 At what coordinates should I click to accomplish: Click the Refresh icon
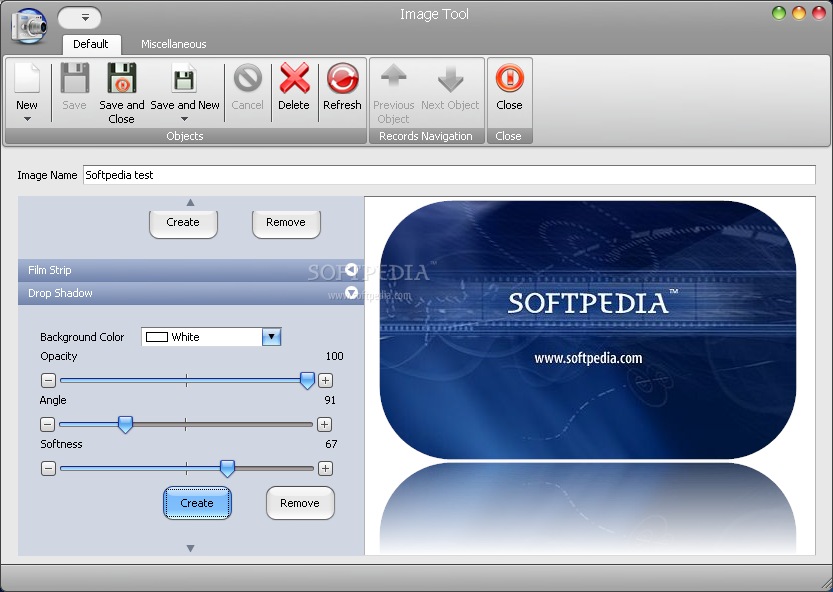coord(343,78)
